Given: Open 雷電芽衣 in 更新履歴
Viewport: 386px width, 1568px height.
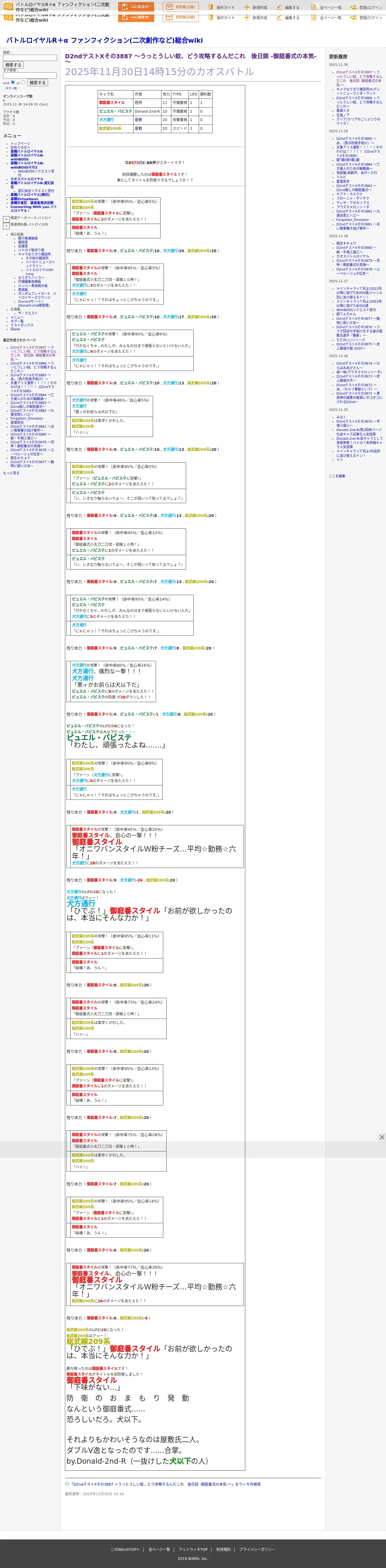Looking at the screenshot, I should 343,182.
